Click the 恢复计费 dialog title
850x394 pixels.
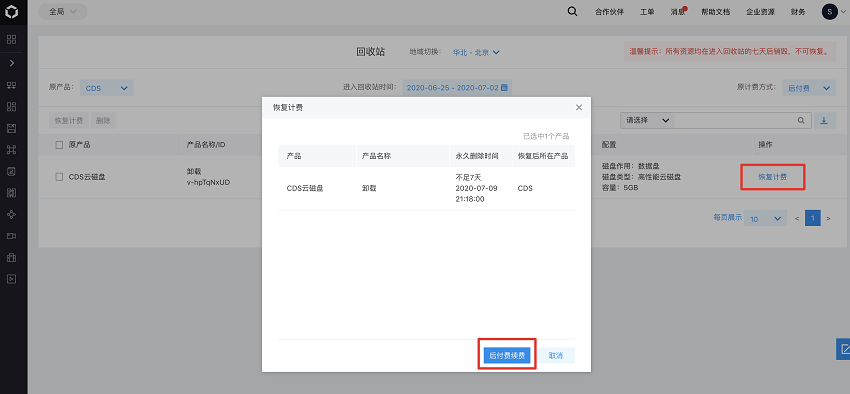287,107
